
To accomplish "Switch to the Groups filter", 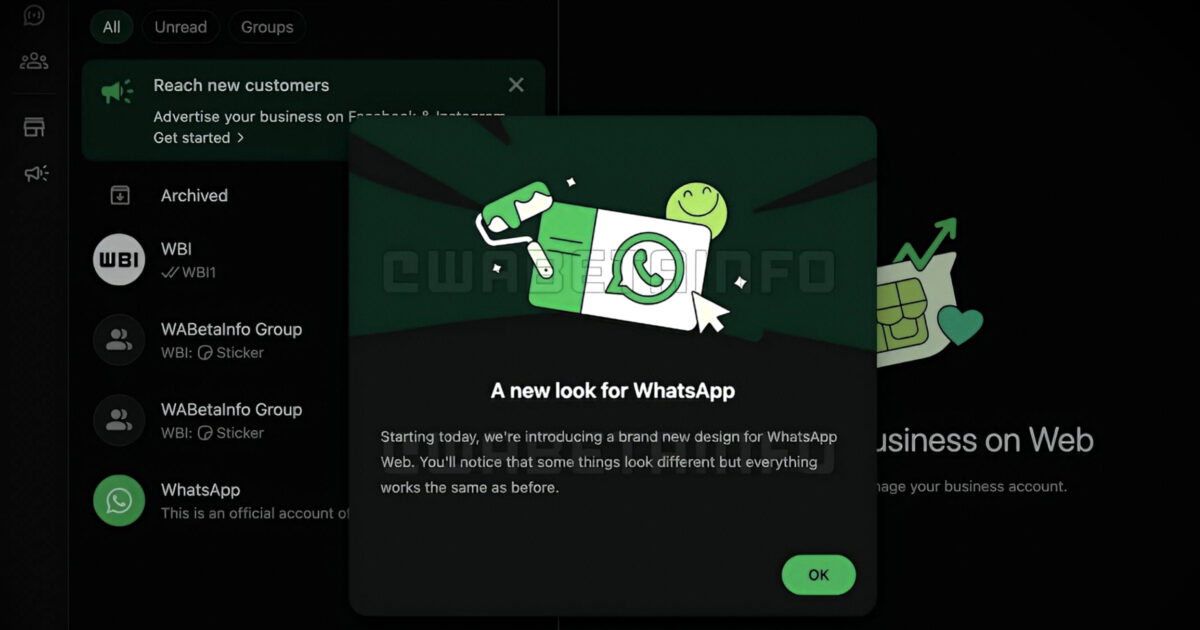I will [267, 27].
